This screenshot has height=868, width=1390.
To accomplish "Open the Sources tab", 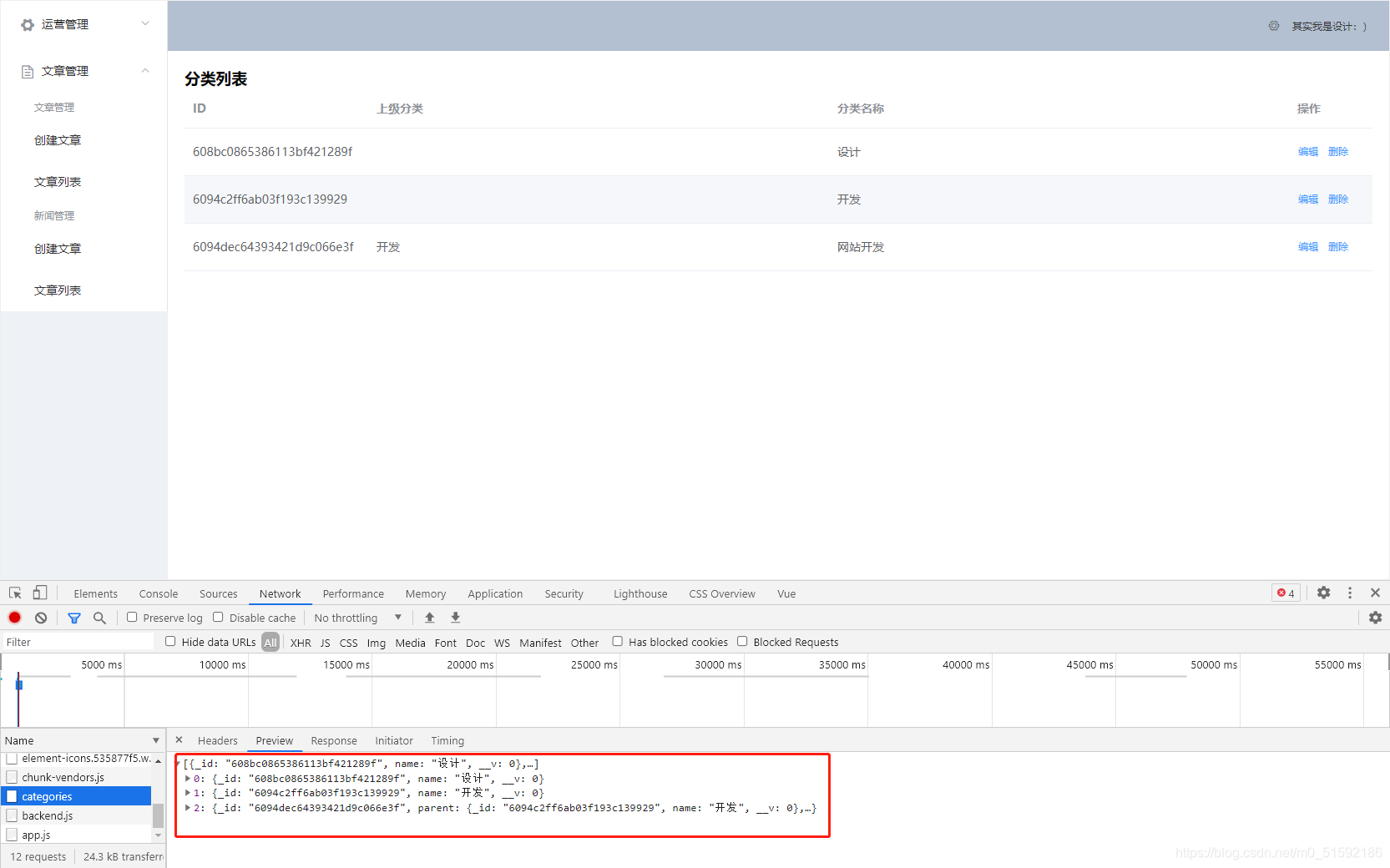I will pyautogui.click(x=219, y=593).
